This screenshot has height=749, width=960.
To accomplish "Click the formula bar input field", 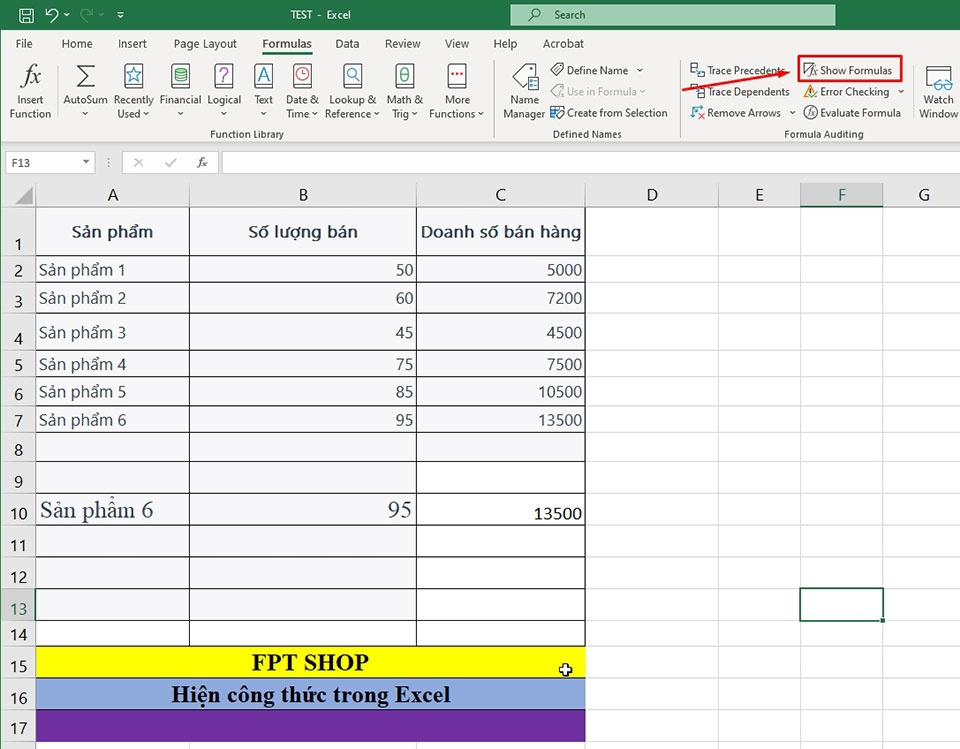I will [x=591, y=162].
